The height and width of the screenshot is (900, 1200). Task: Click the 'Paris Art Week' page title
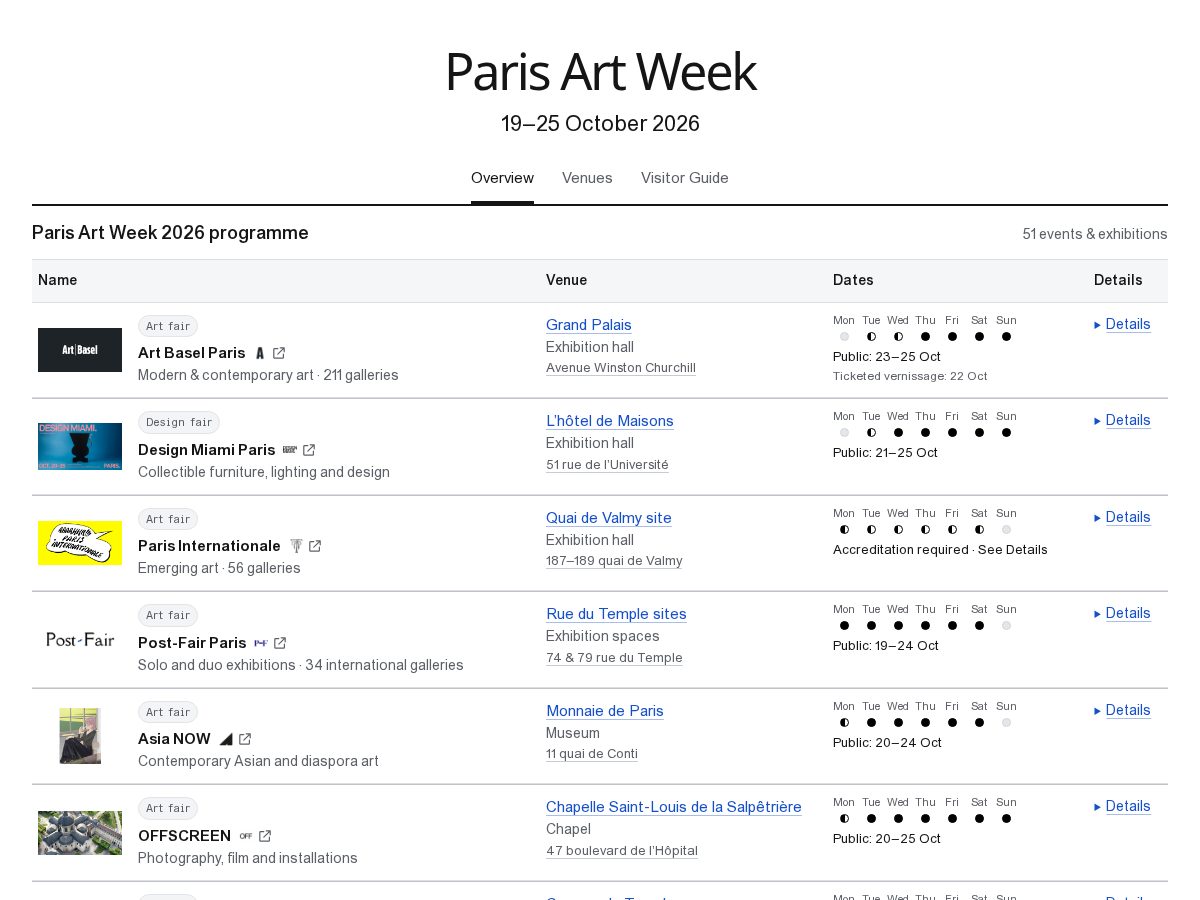600,72
